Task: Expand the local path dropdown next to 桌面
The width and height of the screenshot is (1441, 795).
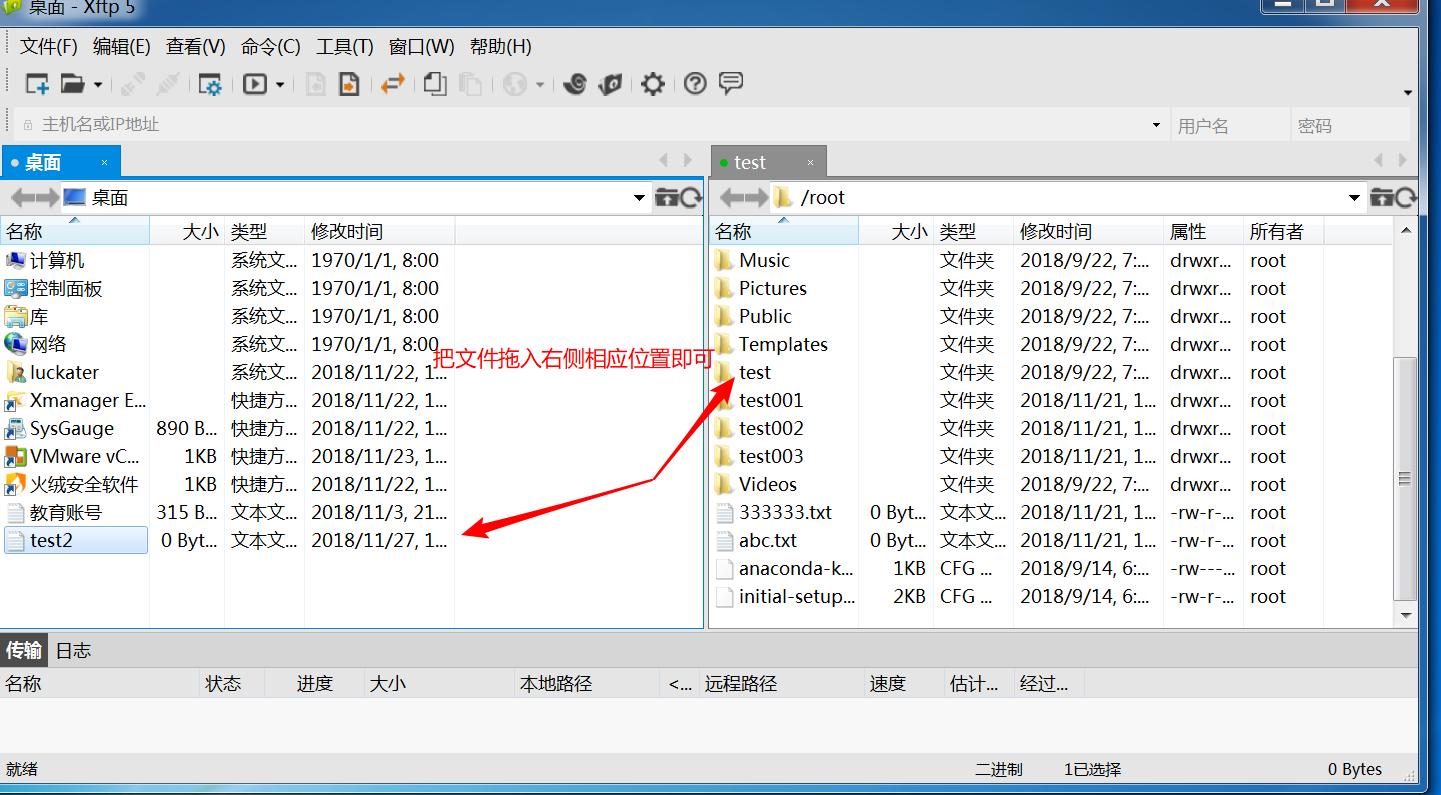Action: (x=638, y=197)
